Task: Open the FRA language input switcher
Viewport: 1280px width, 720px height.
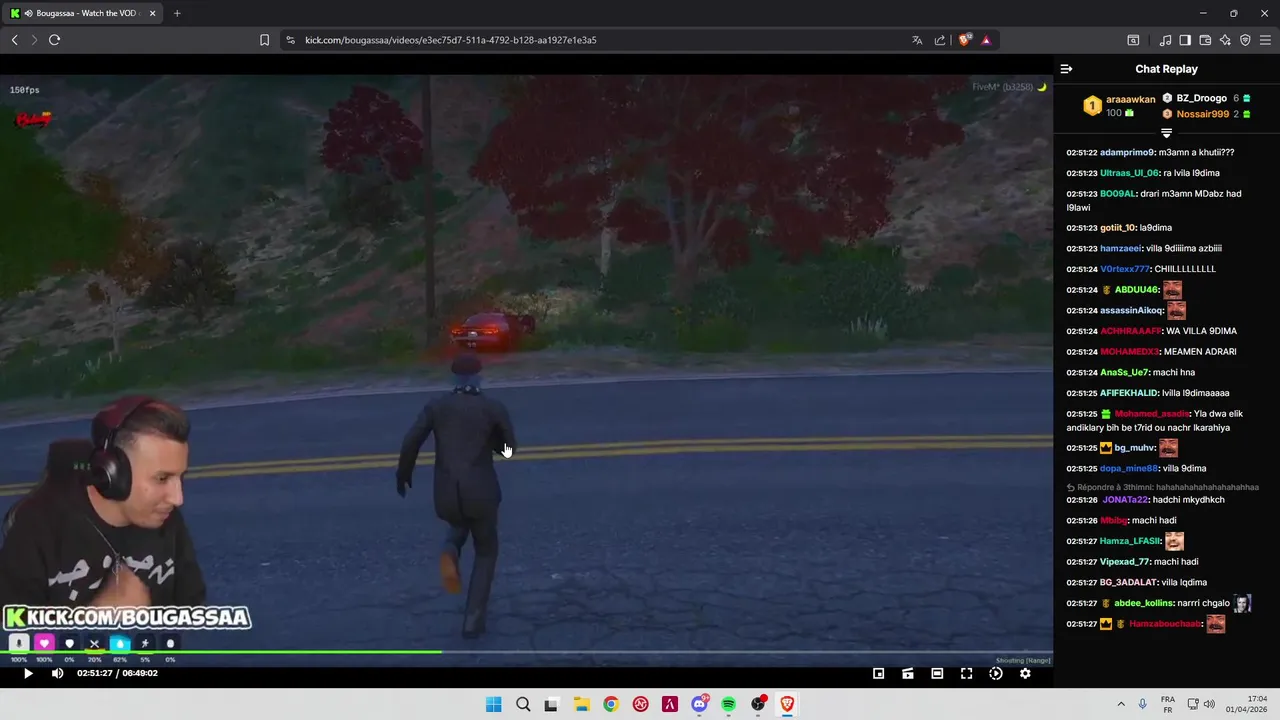Action: 1168,704
